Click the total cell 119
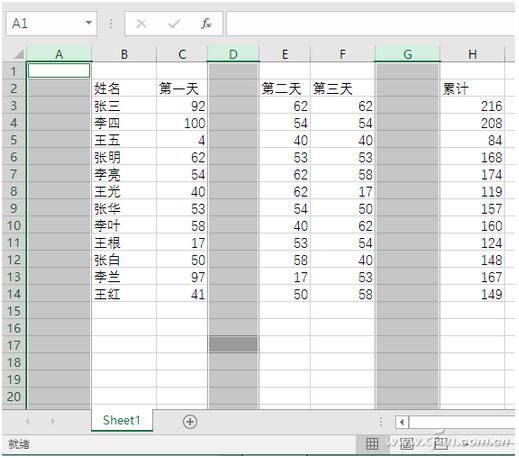This screenshot has height=458, width=519. [x=472, y=191]
